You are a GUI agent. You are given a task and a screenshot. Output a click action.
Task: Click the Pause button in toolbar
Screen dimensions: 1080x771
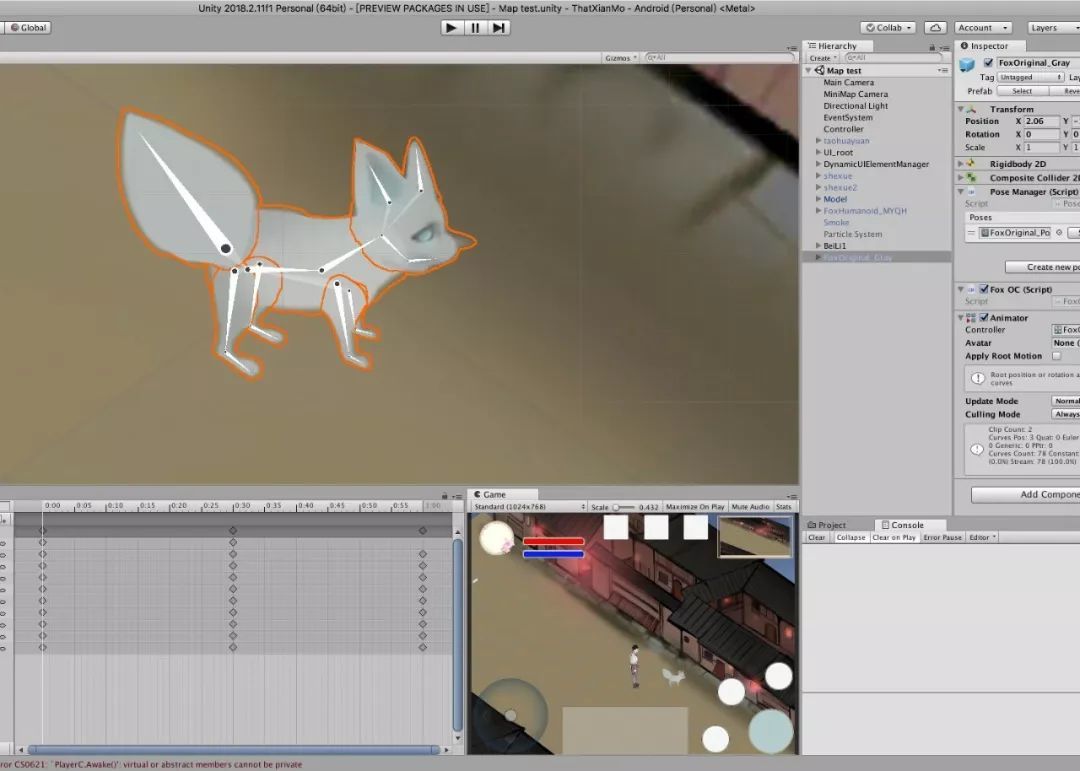475,28
